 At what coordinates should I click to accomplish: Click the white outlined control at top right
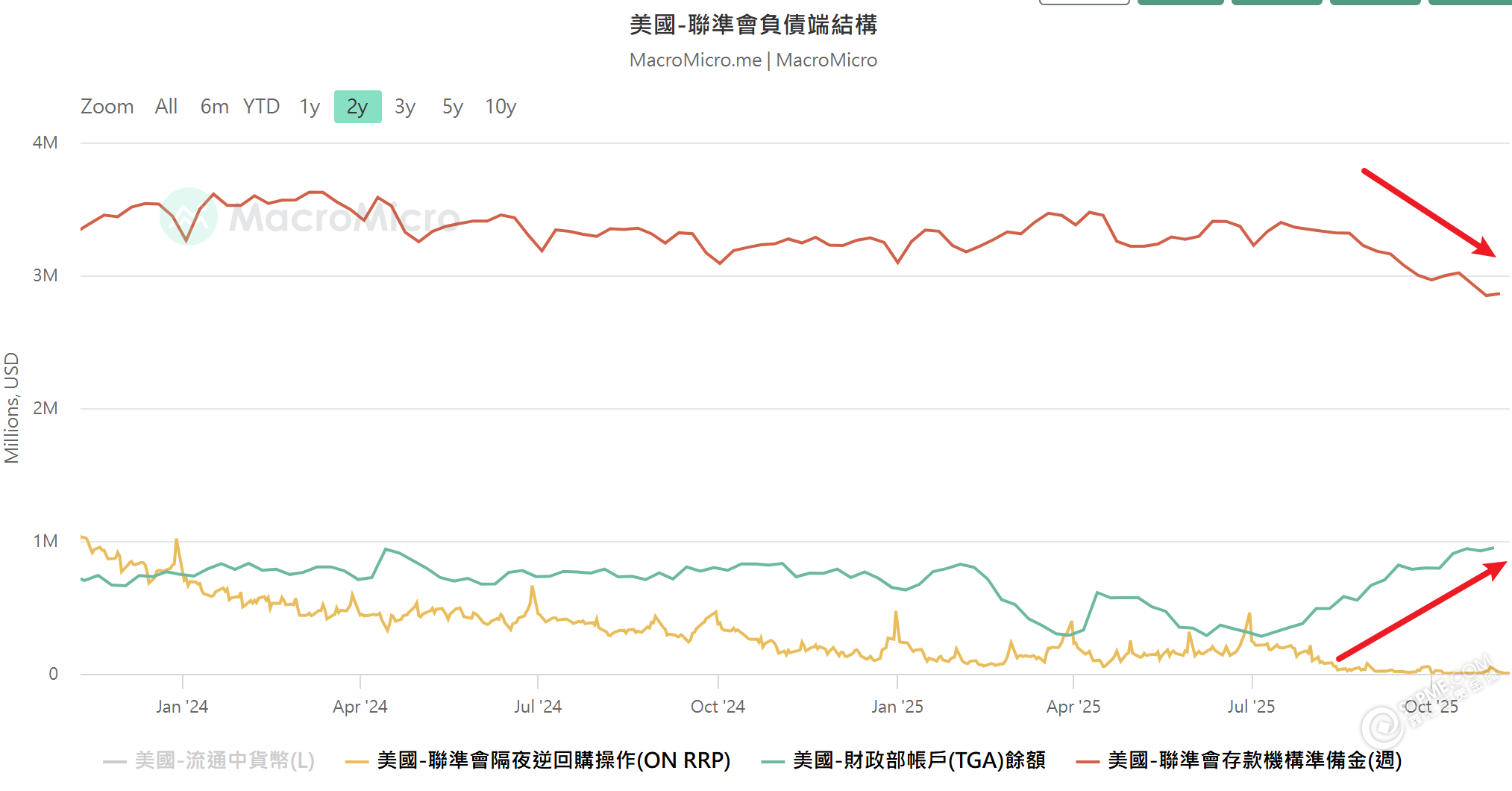tap(1084, 2)
